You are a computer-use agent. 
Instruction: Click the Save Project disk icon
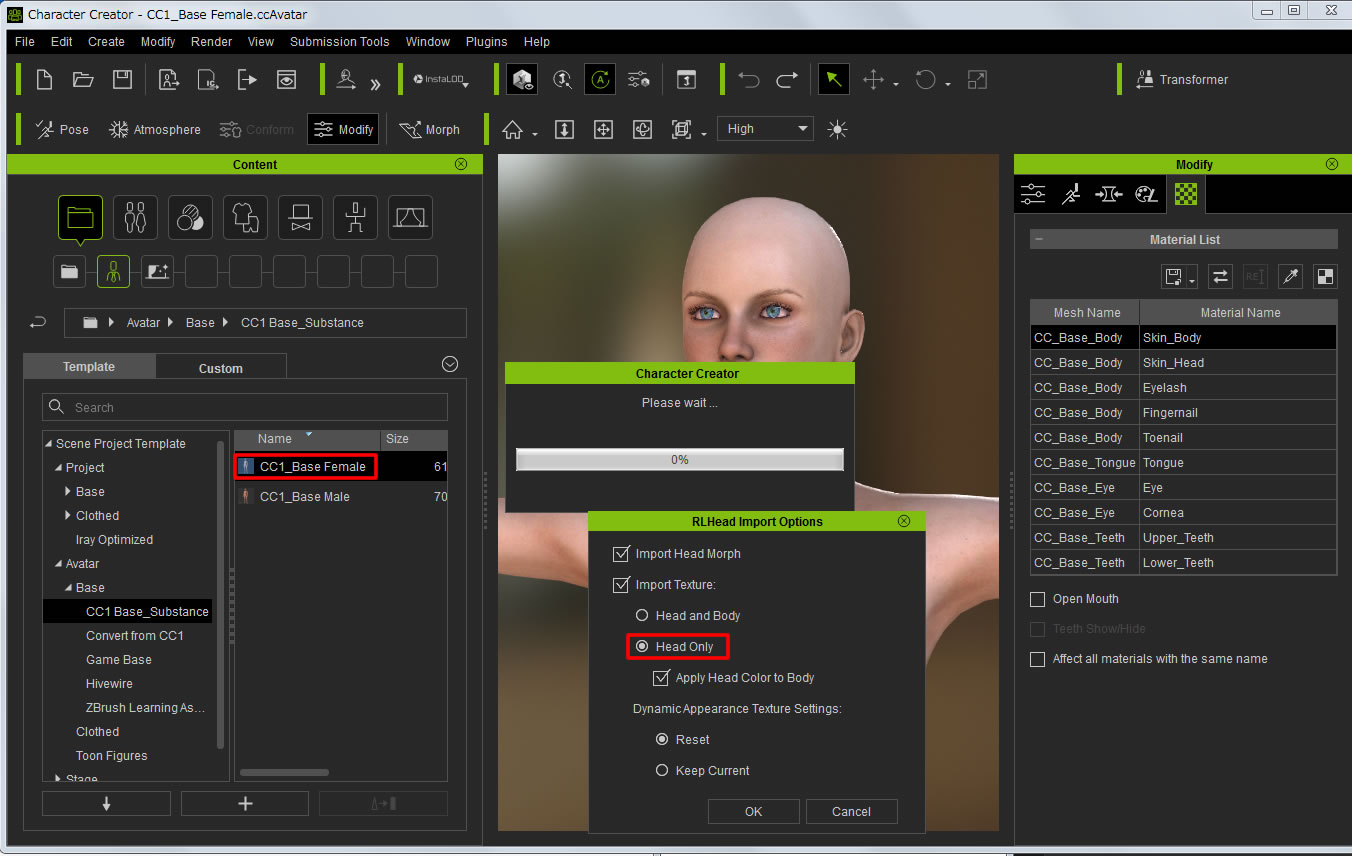(122, 80)
